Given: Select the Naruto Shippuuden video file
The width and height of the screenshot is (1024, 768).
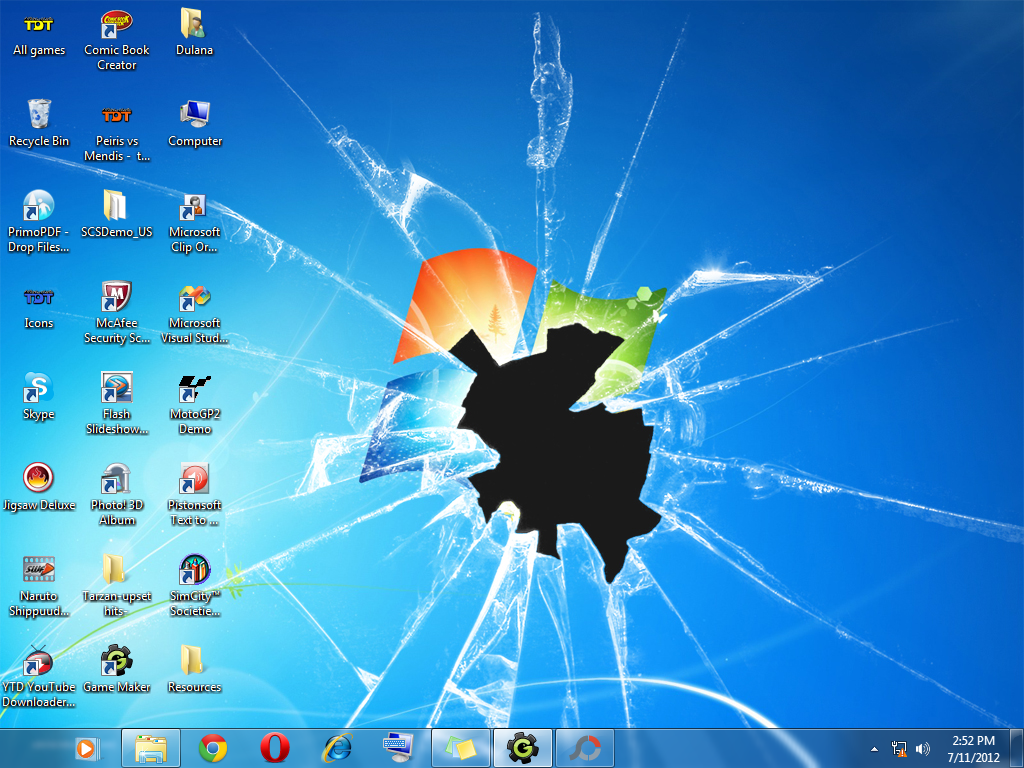Looking at the screenshot, I should click(39, 570).
